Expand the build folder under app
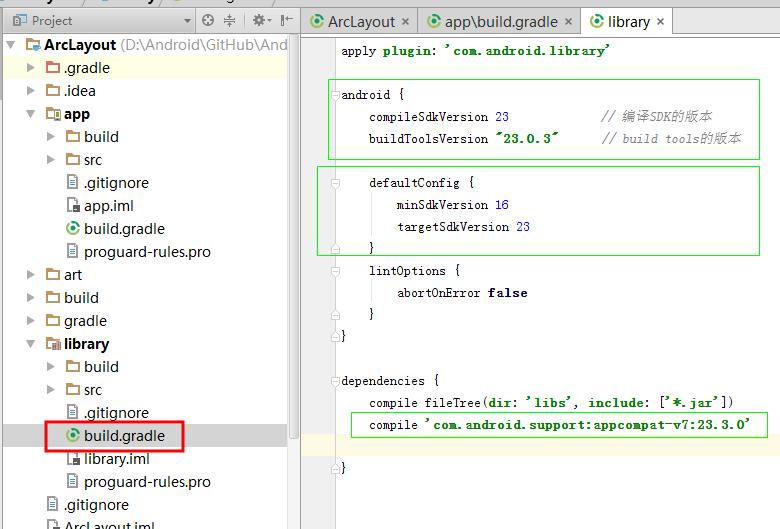The image size is (780, 529). tap(50, 136)
